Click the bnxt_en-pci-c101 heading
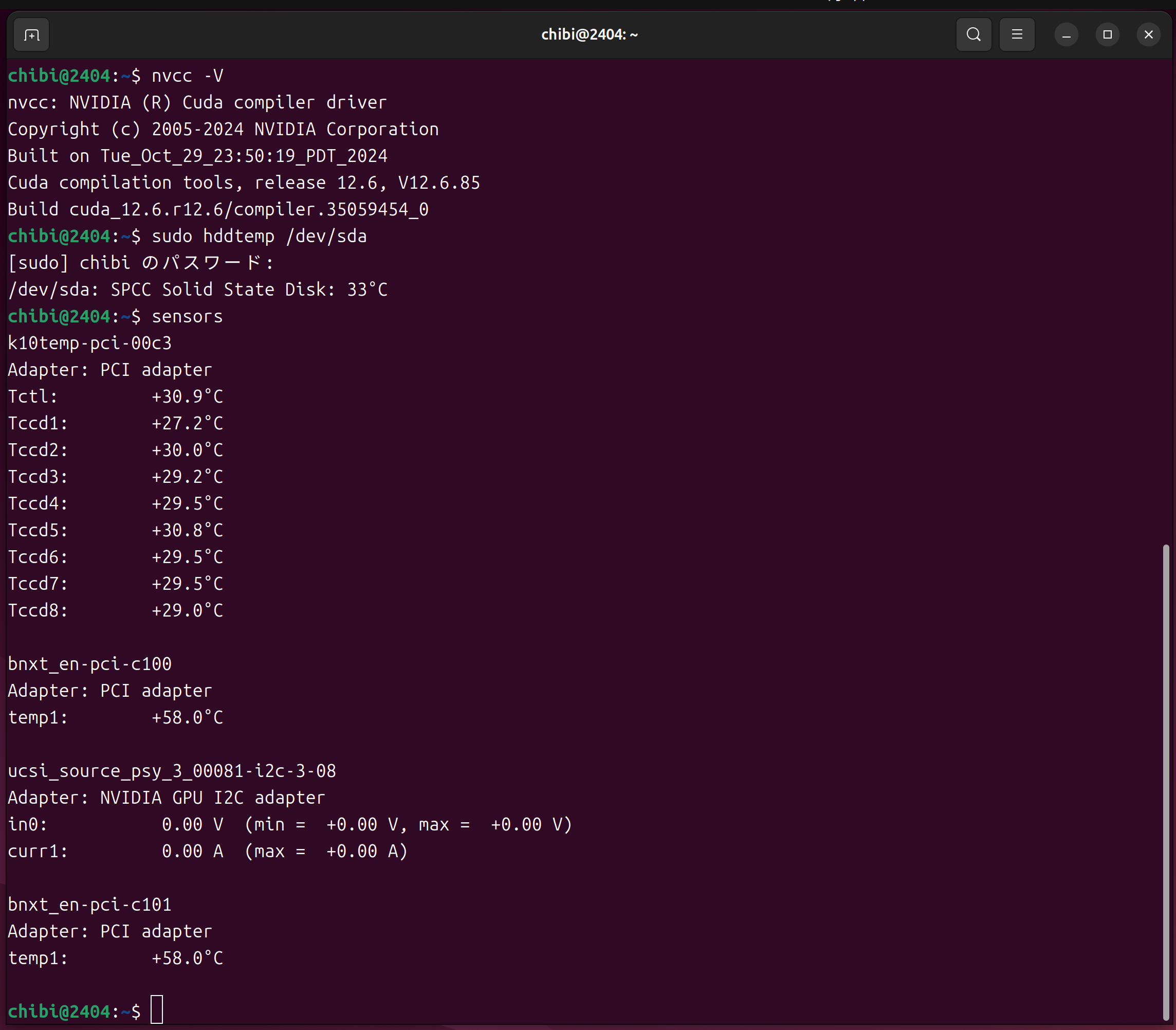 (89, 905)
